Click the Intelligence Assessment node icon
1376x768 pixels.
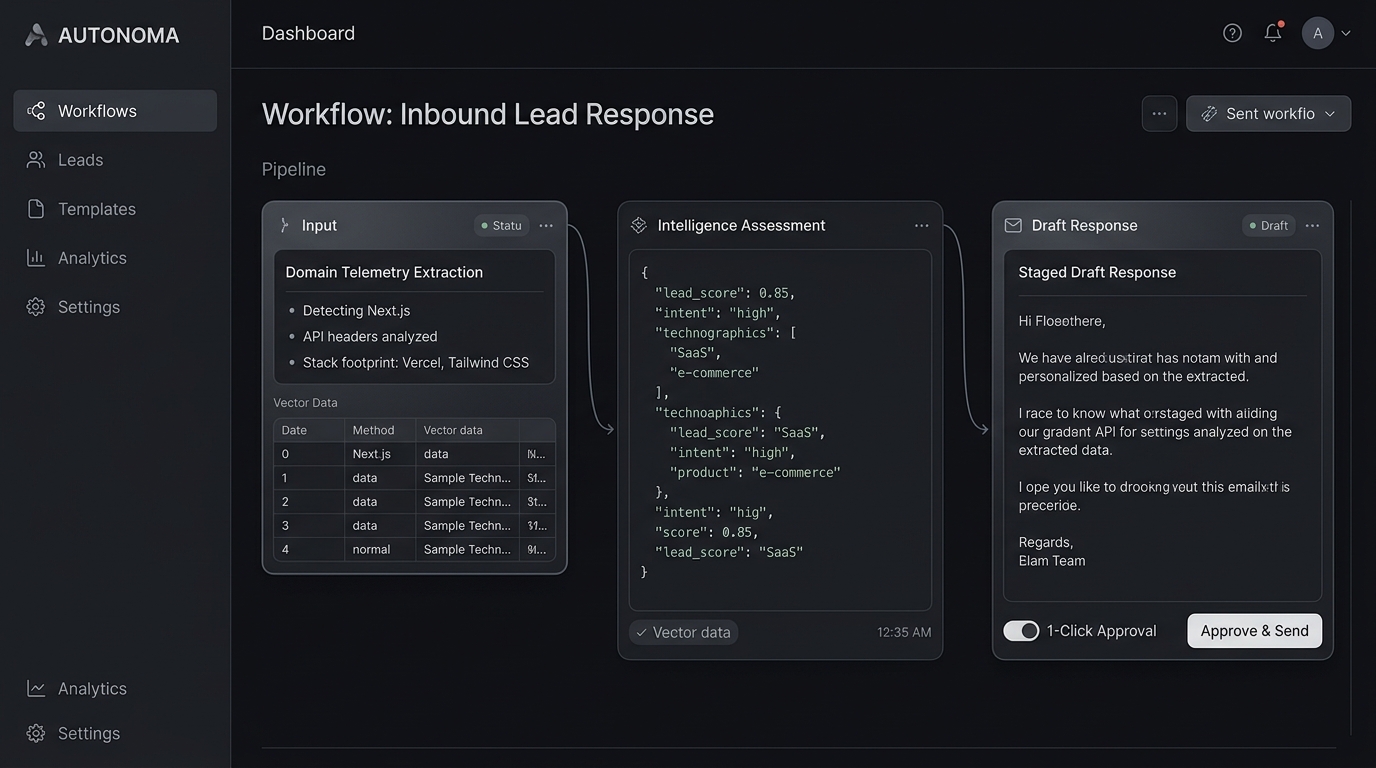click(x=639, y=226)
